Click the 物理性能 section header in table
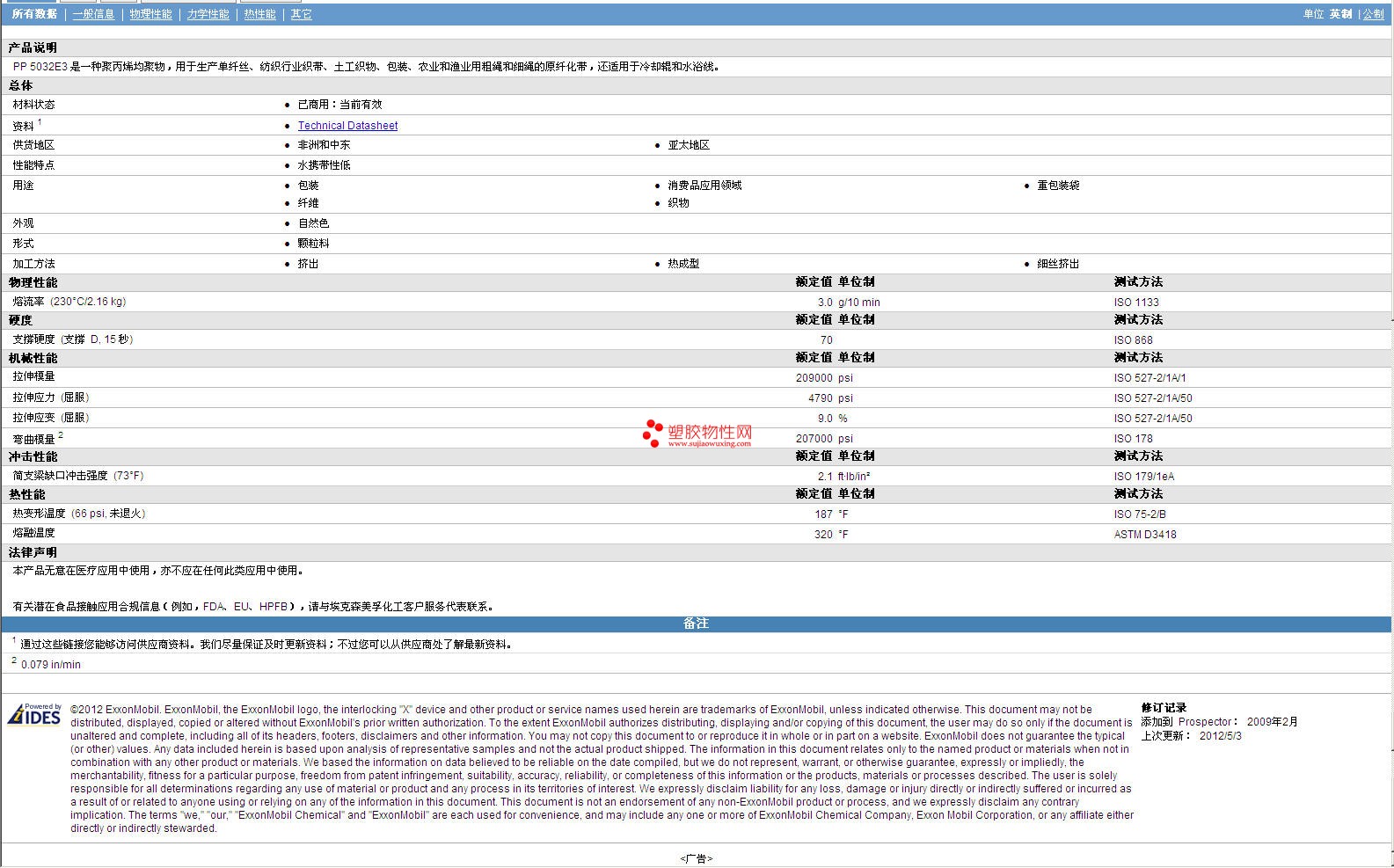Viewport: 1394px width, 868px height. 33,282
